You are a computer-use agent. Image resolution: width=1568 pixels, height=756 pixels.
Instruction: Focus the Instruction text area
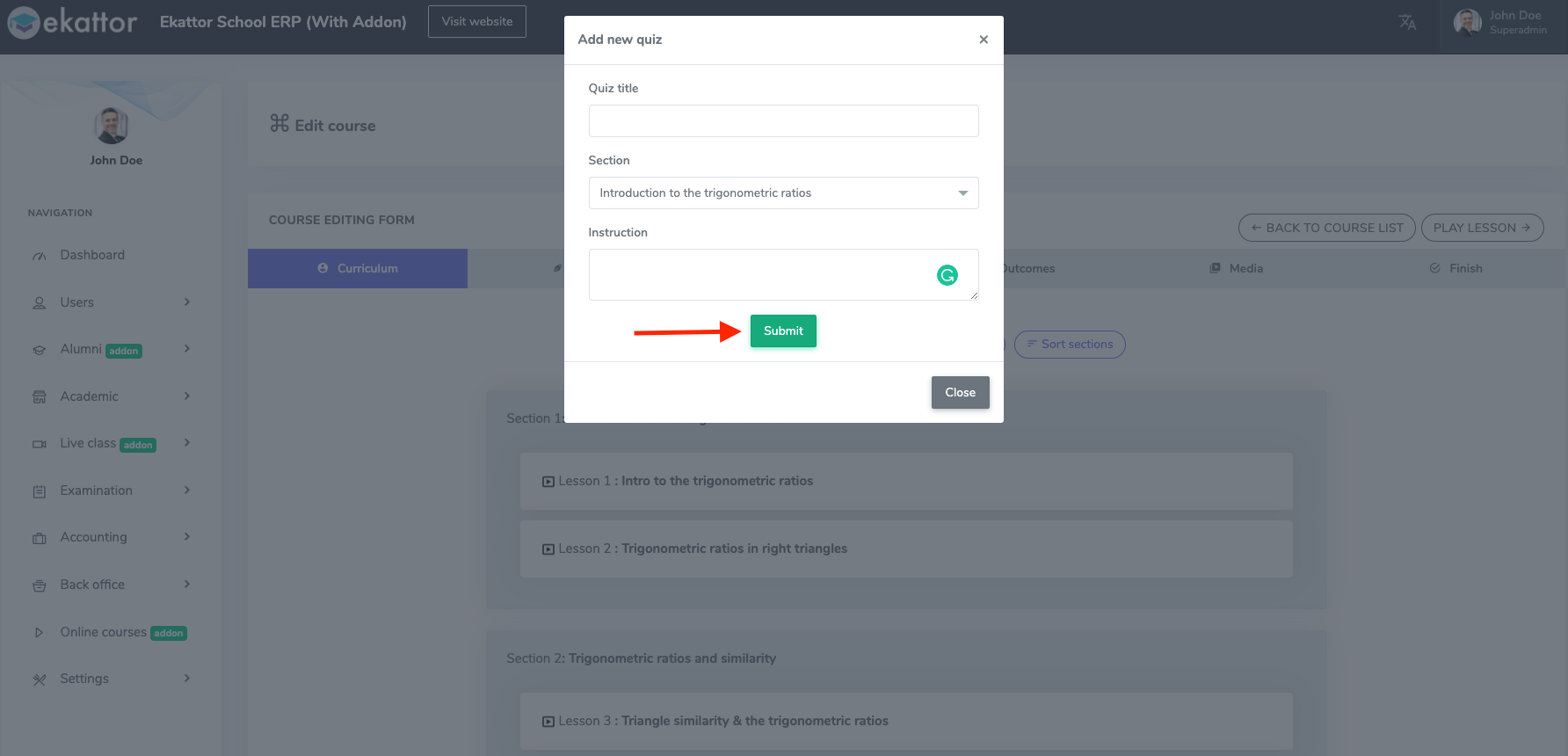coord(783,274)
